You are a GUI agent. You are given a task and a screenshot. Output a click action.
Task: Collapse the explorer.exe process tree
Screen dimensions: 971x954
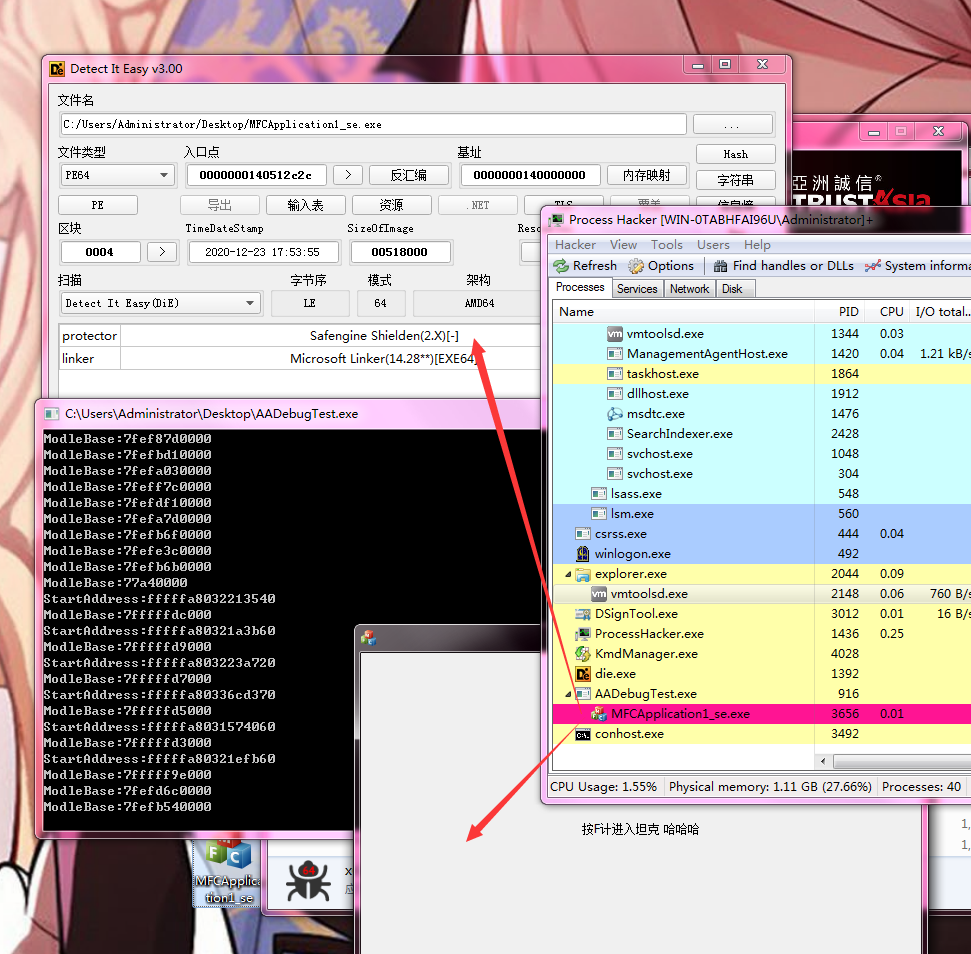pos(568,575)
